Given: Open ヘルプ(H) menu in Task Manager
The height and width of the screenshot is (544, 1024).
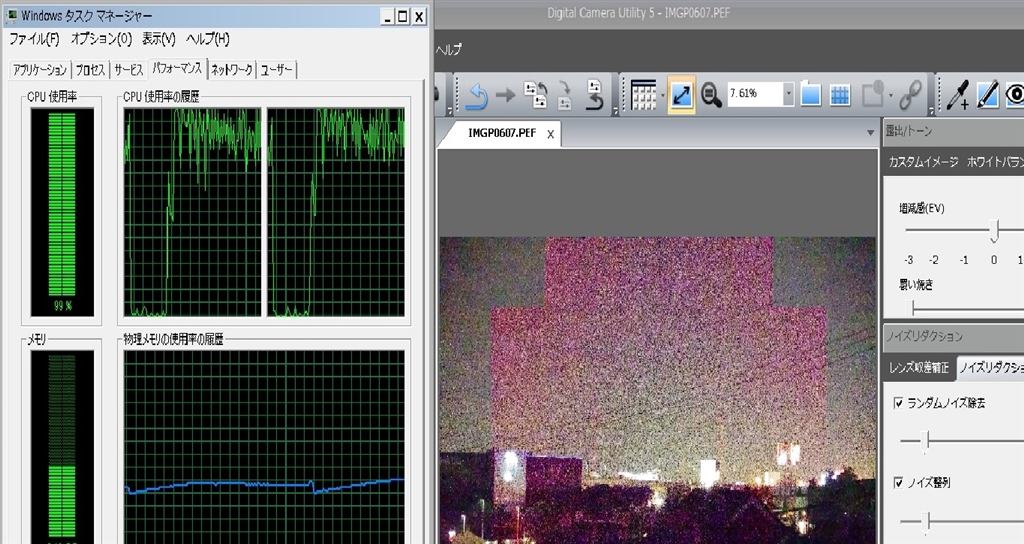Looking at the screenshot, I should click(x=208, y=39).
